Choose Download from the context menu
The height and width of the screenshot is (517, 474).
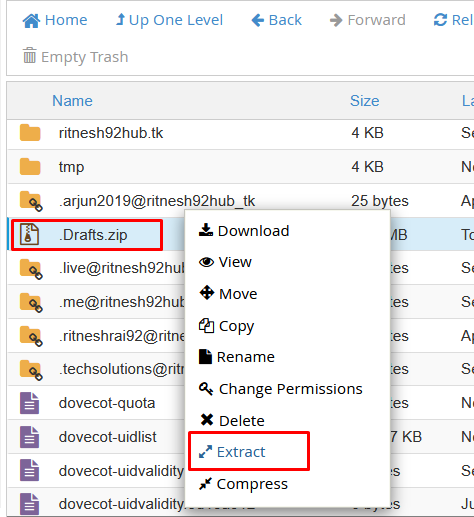(x=244, y=231)
